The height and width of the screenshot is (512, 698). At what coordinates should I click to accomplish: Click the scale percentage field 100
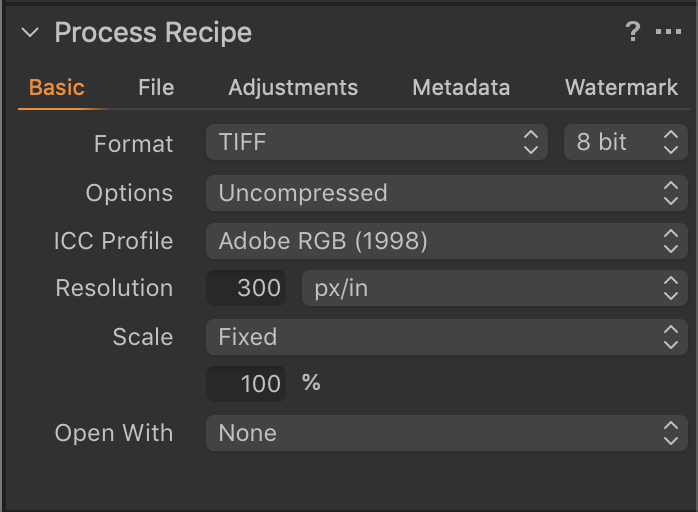tap(246, 383)
